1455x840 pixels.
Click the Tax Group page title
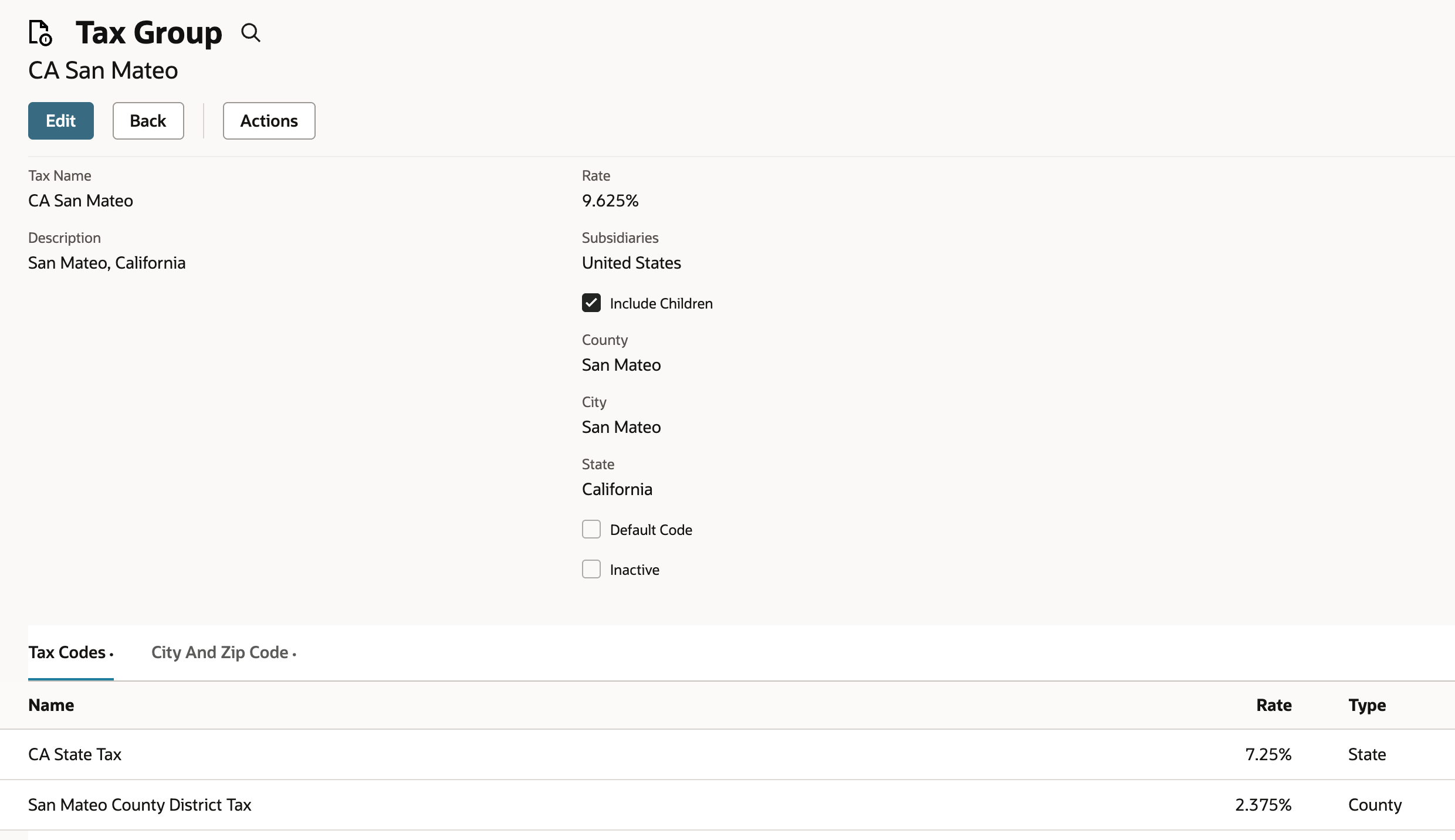(148, 32)
